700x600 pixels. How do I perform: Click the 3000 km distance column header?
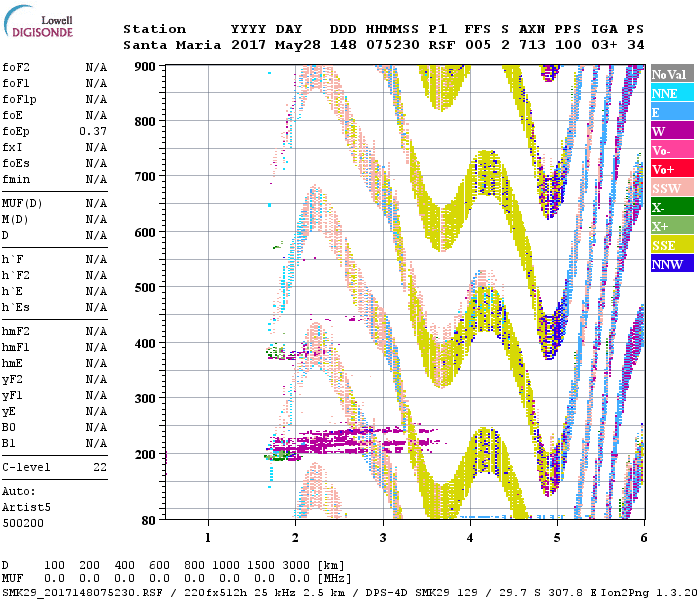coord(296,565)
